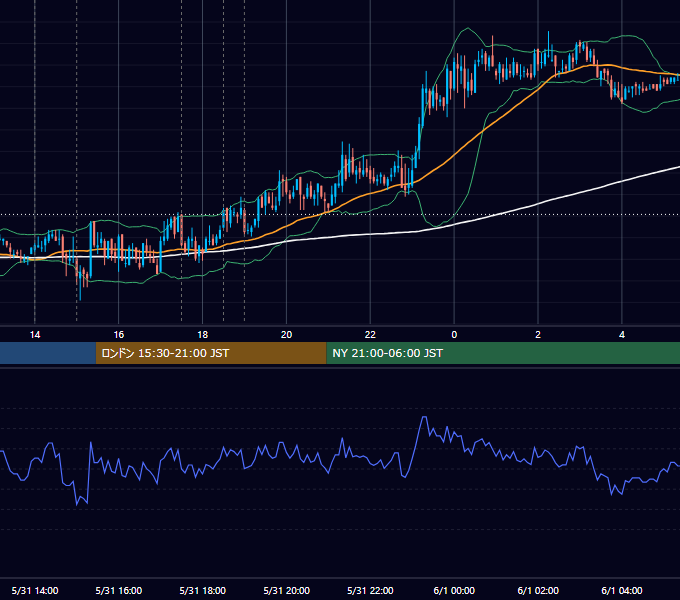Click the 5/31 20:00 date label
The height and width of the screenshot is (600, 680).
point(286,590)
